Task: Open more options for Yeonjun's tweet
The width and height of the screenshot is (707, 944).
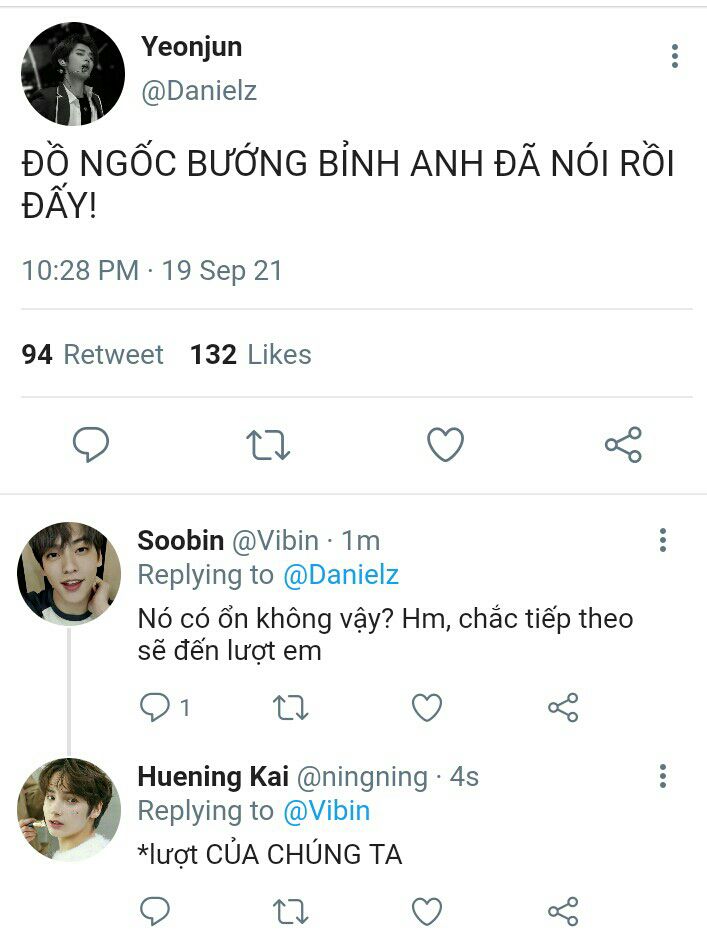Action: point(674,56)
